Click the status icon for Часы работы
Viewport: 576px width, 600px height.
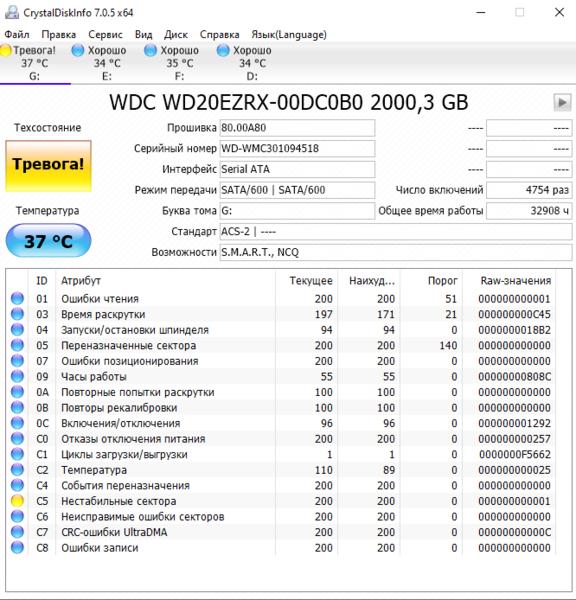click(17, 377)
